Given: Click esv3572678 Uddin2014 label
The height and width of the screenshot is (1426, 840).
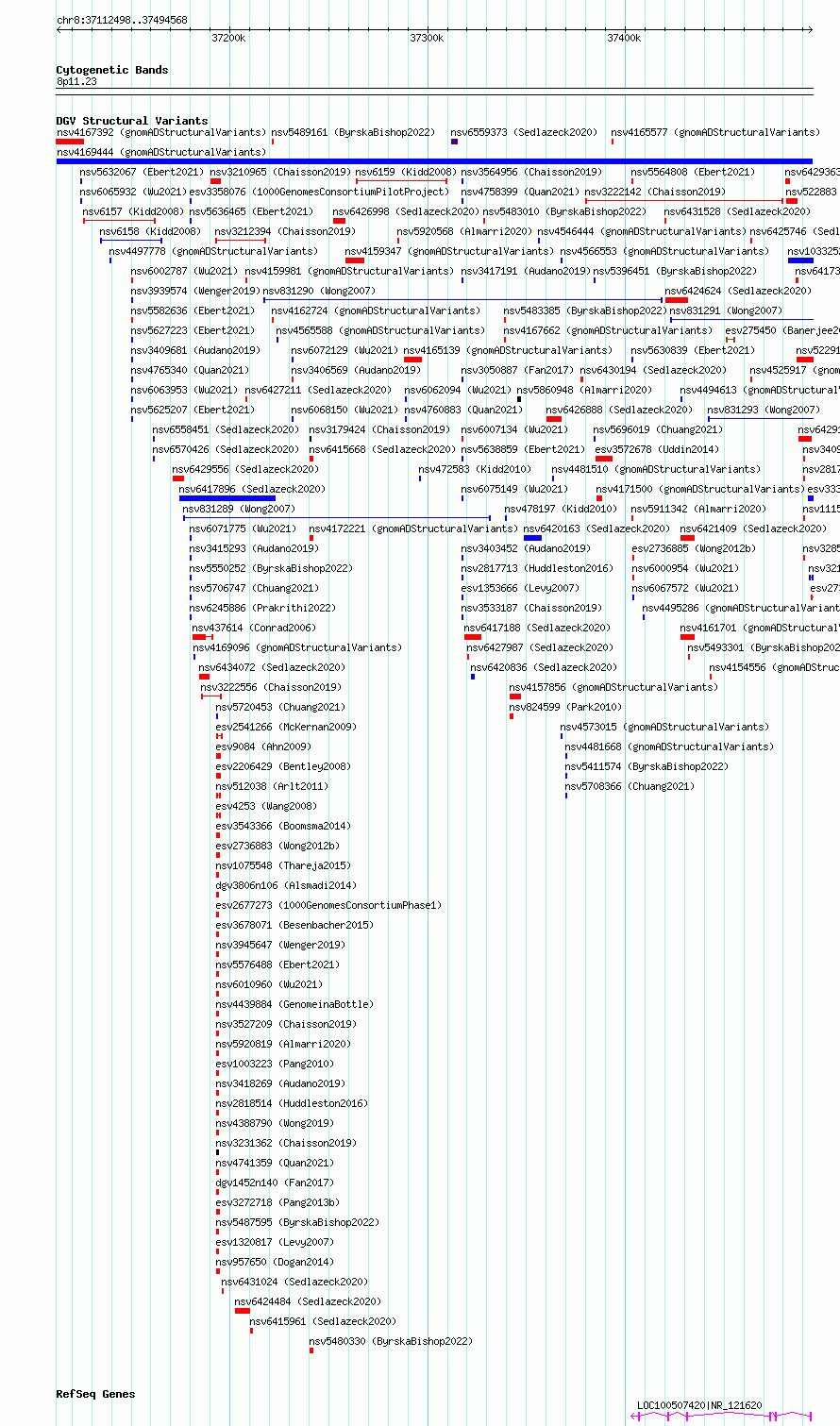Looking at the screenshot, I should (657, 449).
